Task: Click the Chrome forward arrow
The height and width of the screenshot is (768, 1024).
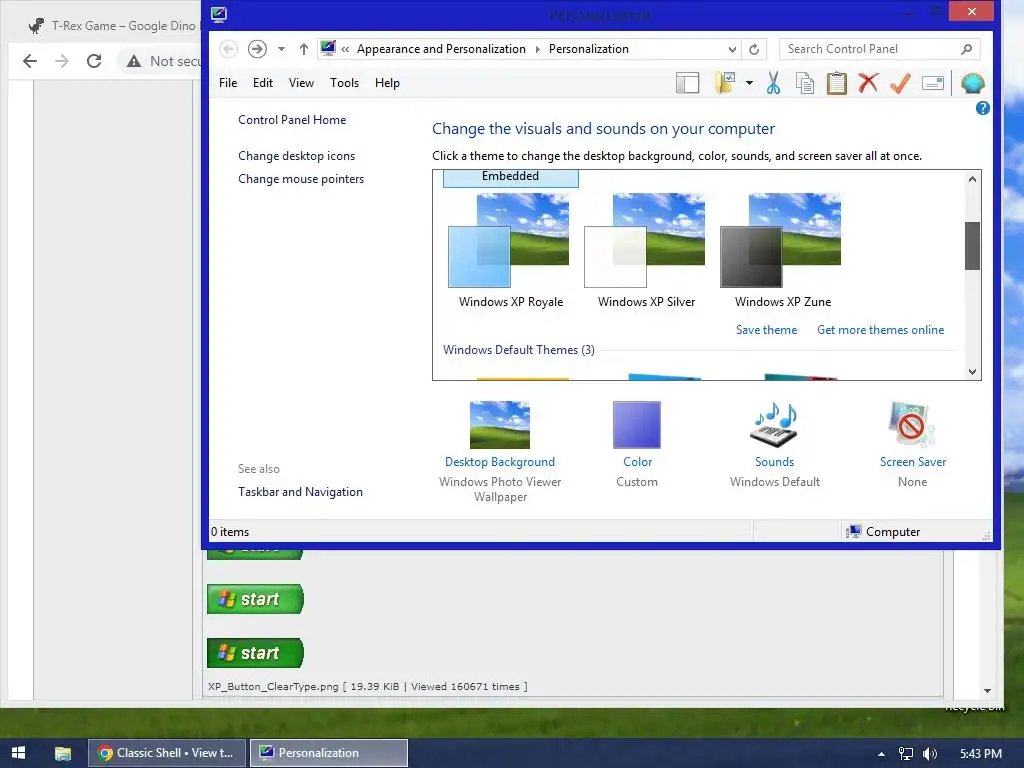Action: point(62,61)
